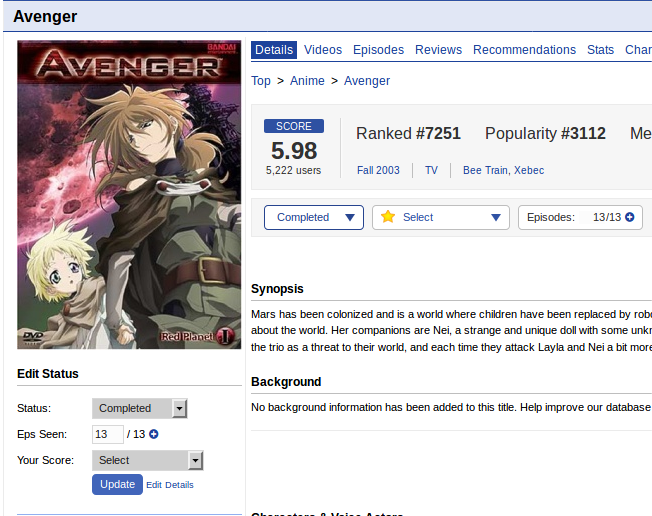Screen dimensions: 652x516
Task: Click the Bee Train studio link
Action: (x=485, y=170)
